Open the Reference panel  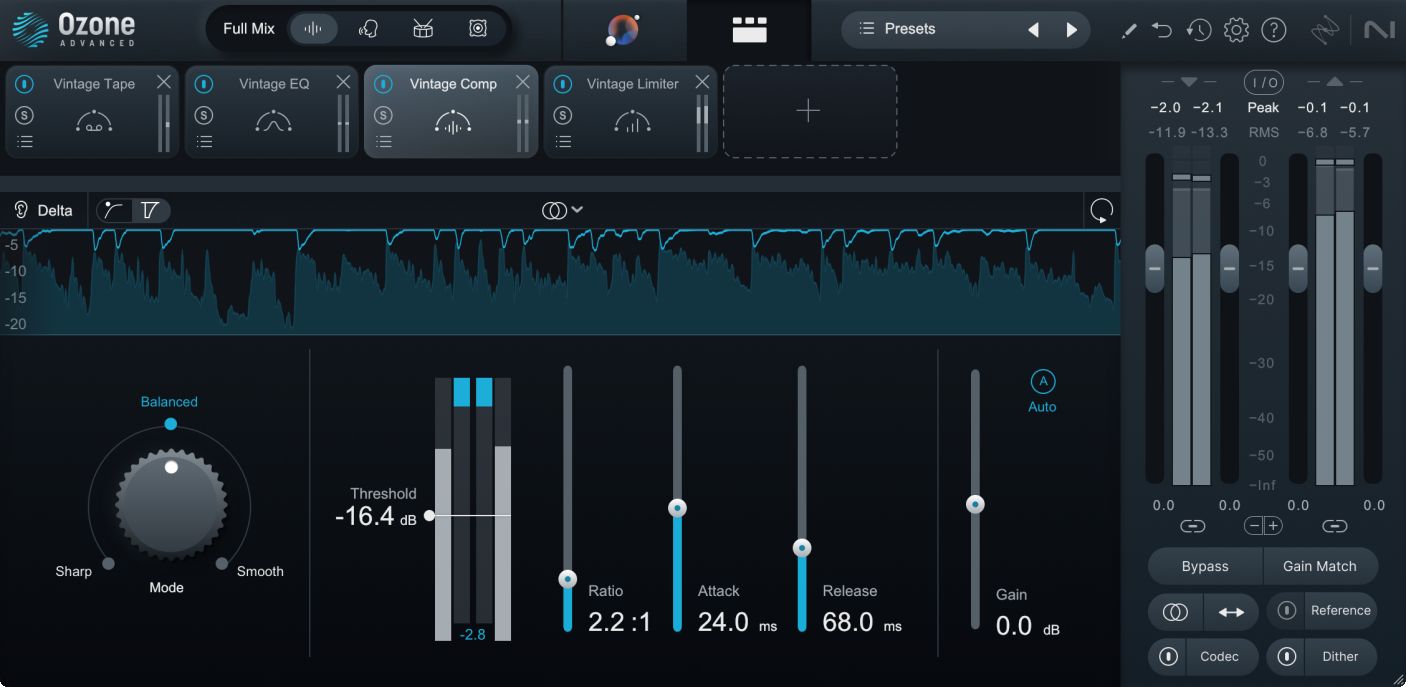[x=1340, y=610]
